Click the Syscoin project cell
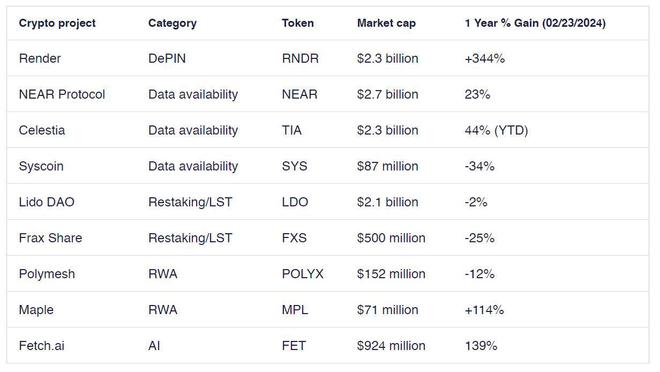This screenshot has width=660, height=372. [x=41, y=166]
